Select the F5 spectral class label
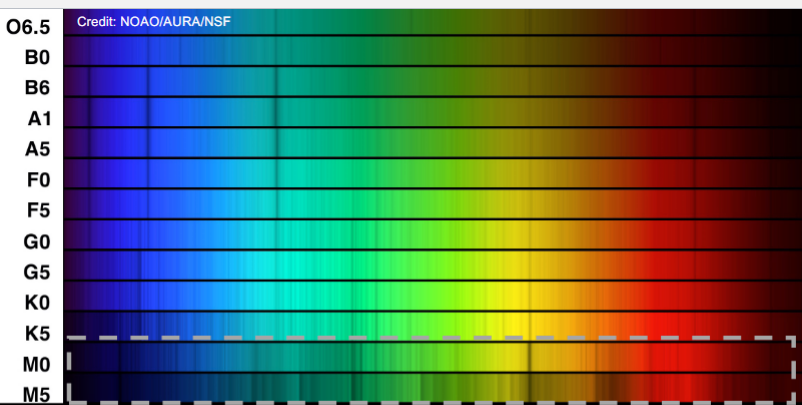This screenshot has height=405, width=802. 39,211
